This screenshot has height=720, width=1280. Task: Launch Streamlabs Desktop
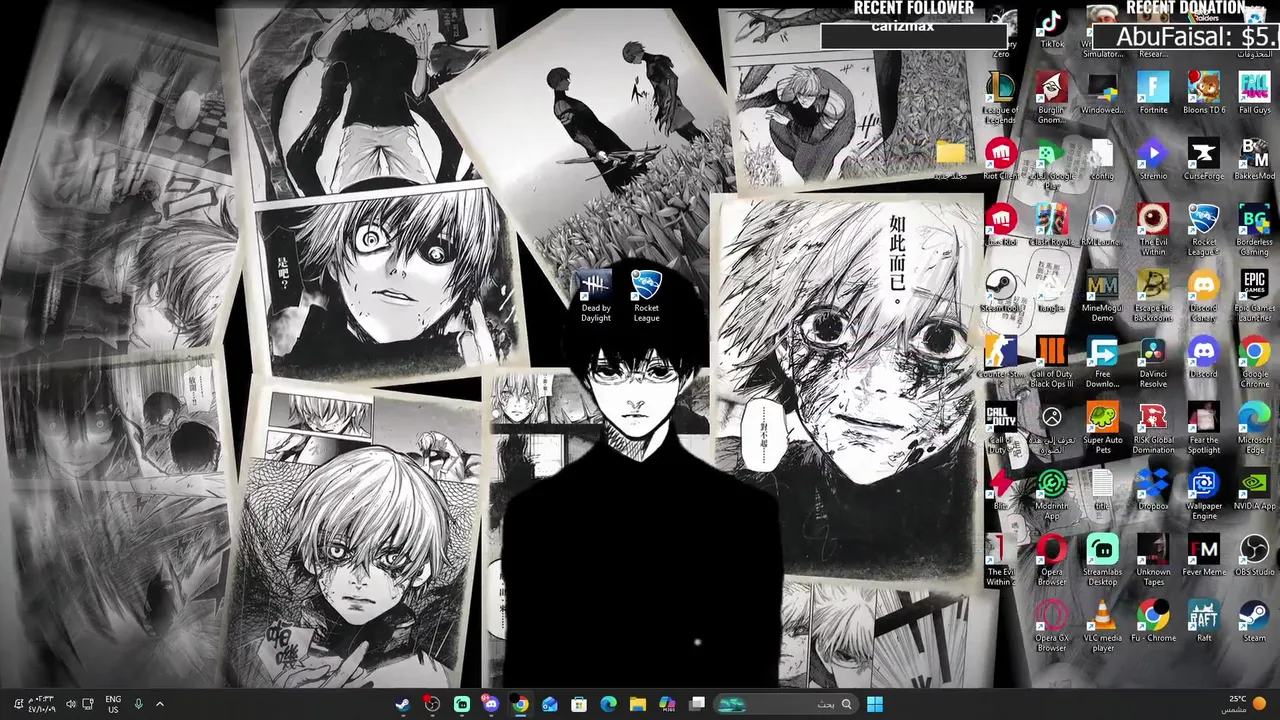tap(1102, 559)
